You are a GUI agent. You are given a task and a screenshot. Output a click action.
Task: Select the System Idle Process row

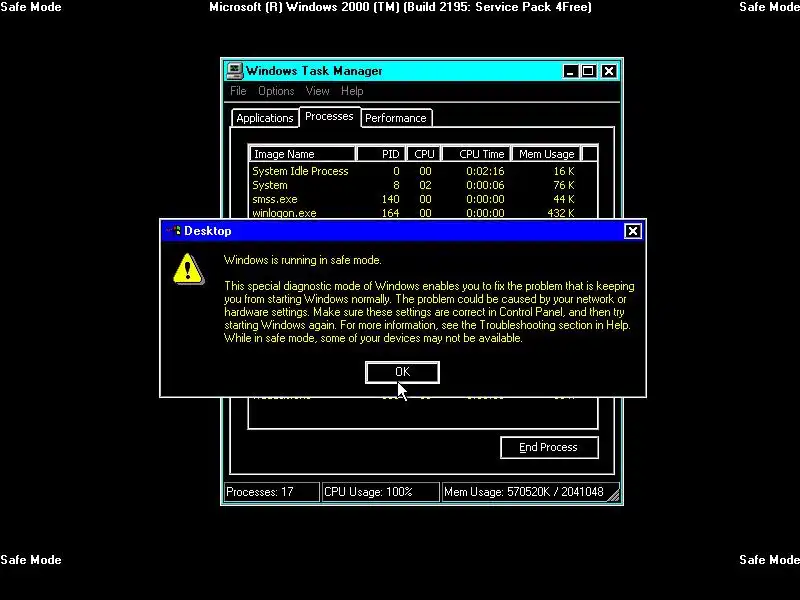(x=422, y=171)
